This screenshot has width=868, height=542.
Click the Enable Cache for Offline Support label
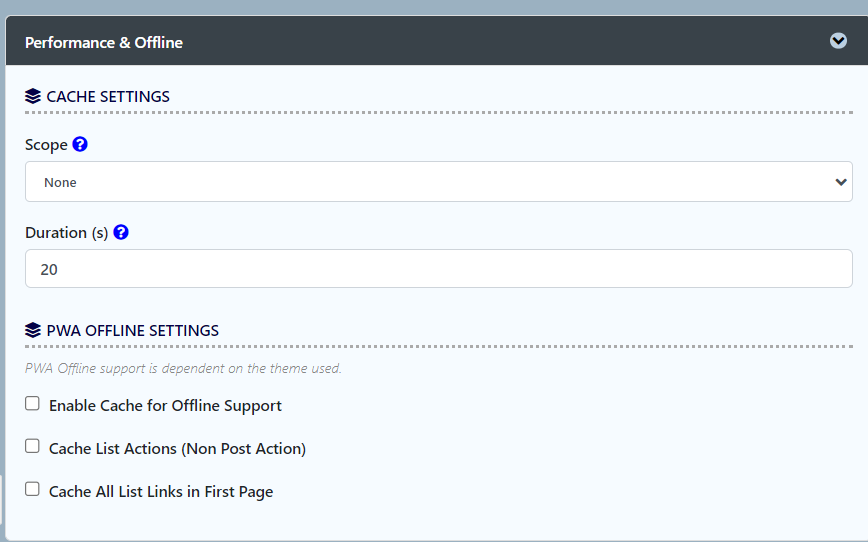(x=165, y=406)
